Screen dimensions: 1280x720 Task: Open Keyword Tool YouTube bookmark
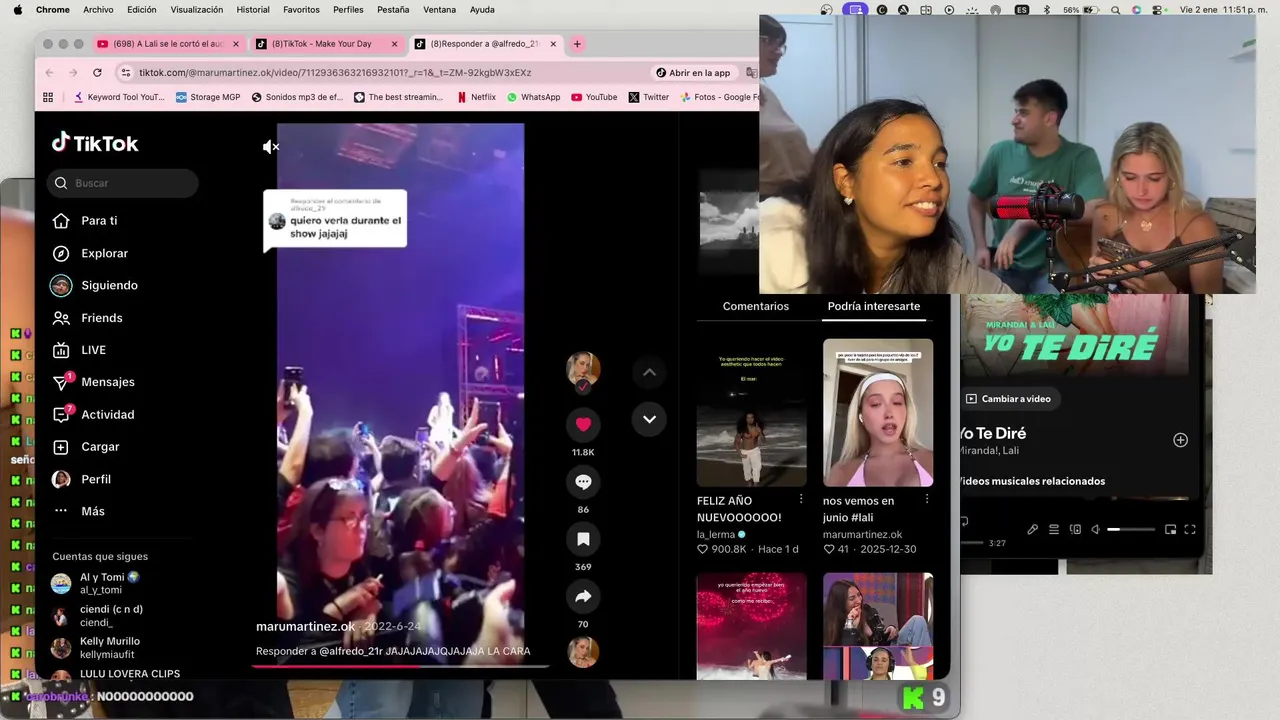pyautogui.click(x=119, y=97)
